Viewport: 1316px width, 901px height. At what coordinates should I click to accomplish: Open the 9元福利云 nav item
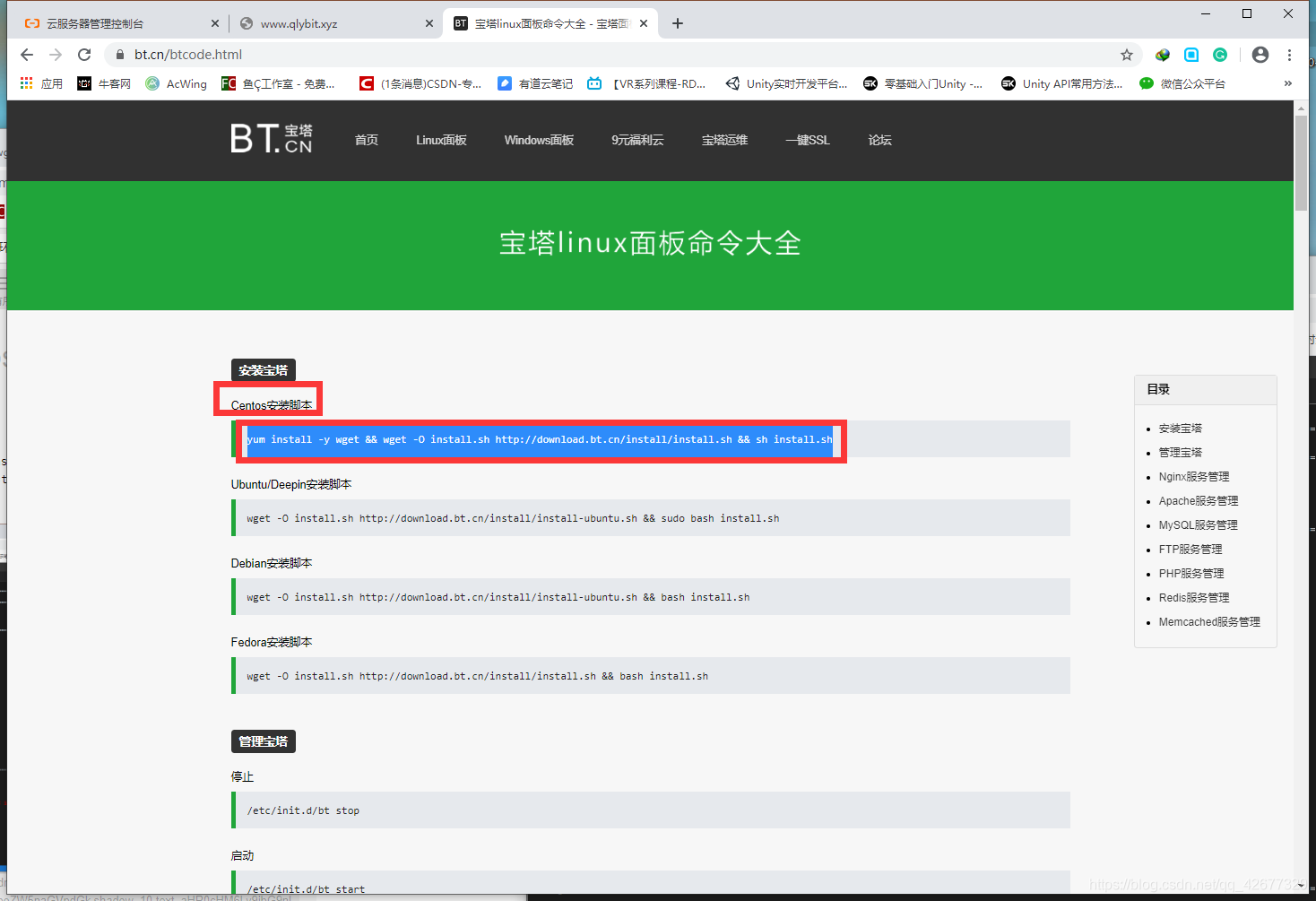click(637, 140)
